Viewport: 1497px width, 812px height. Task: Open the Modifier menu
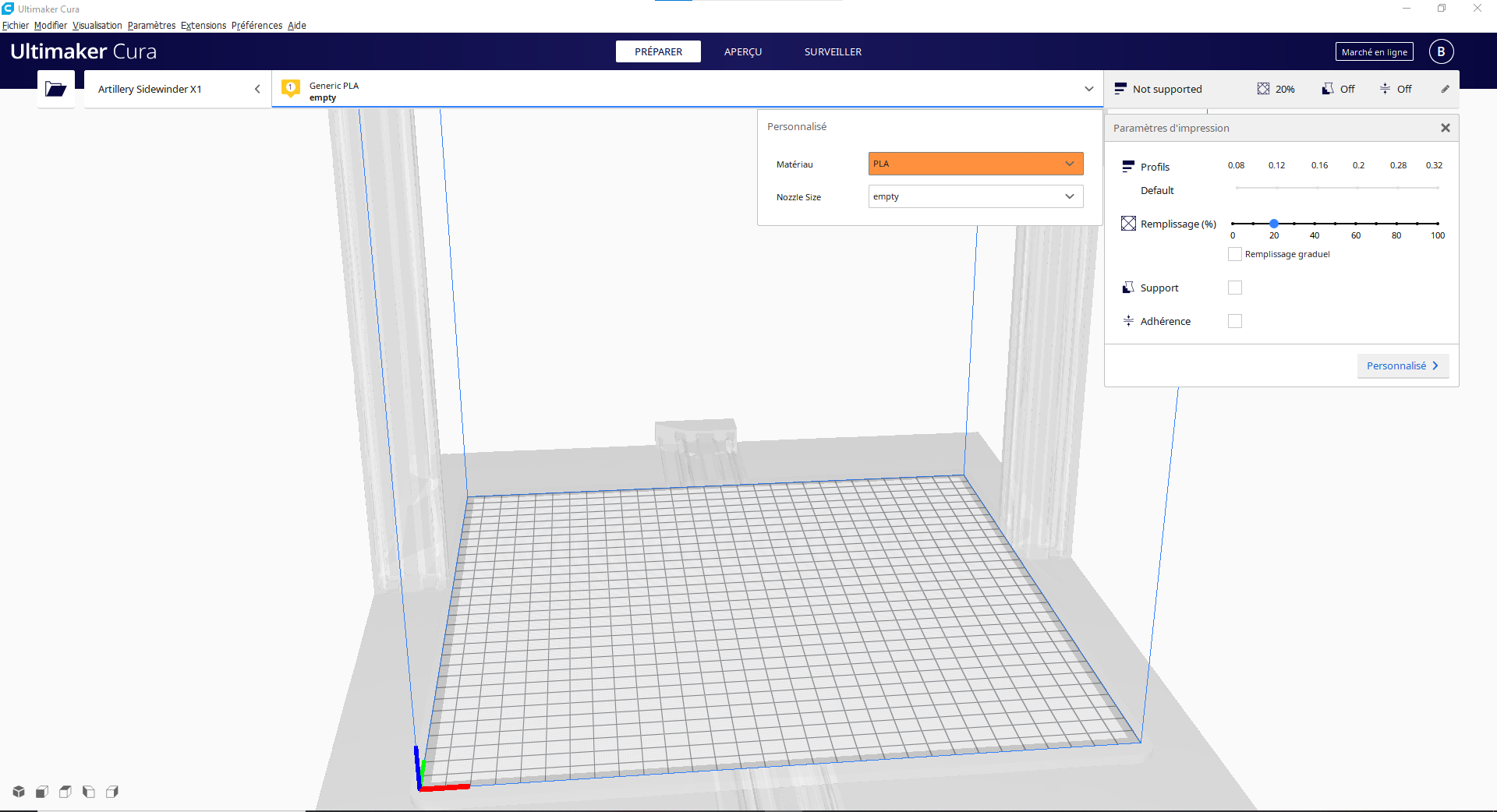tap(51, 26)
